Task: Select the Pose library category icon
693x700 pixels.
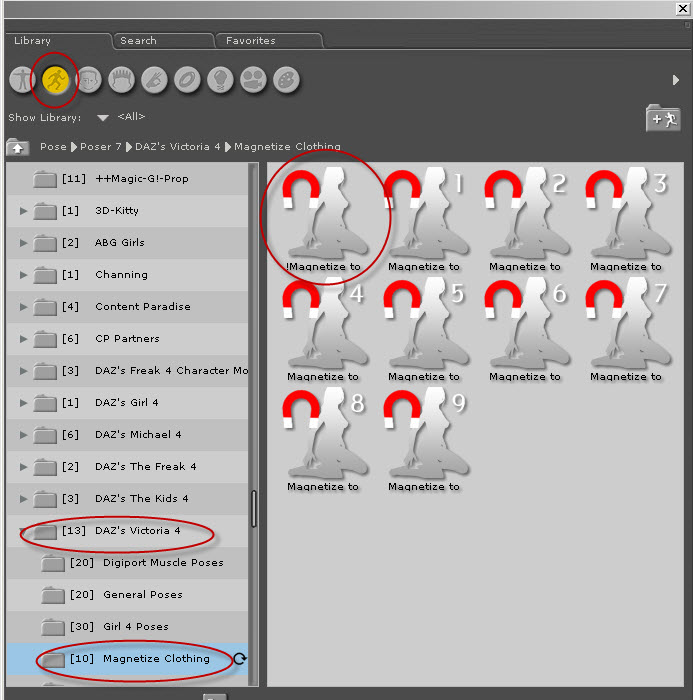Action: [55, 80]
